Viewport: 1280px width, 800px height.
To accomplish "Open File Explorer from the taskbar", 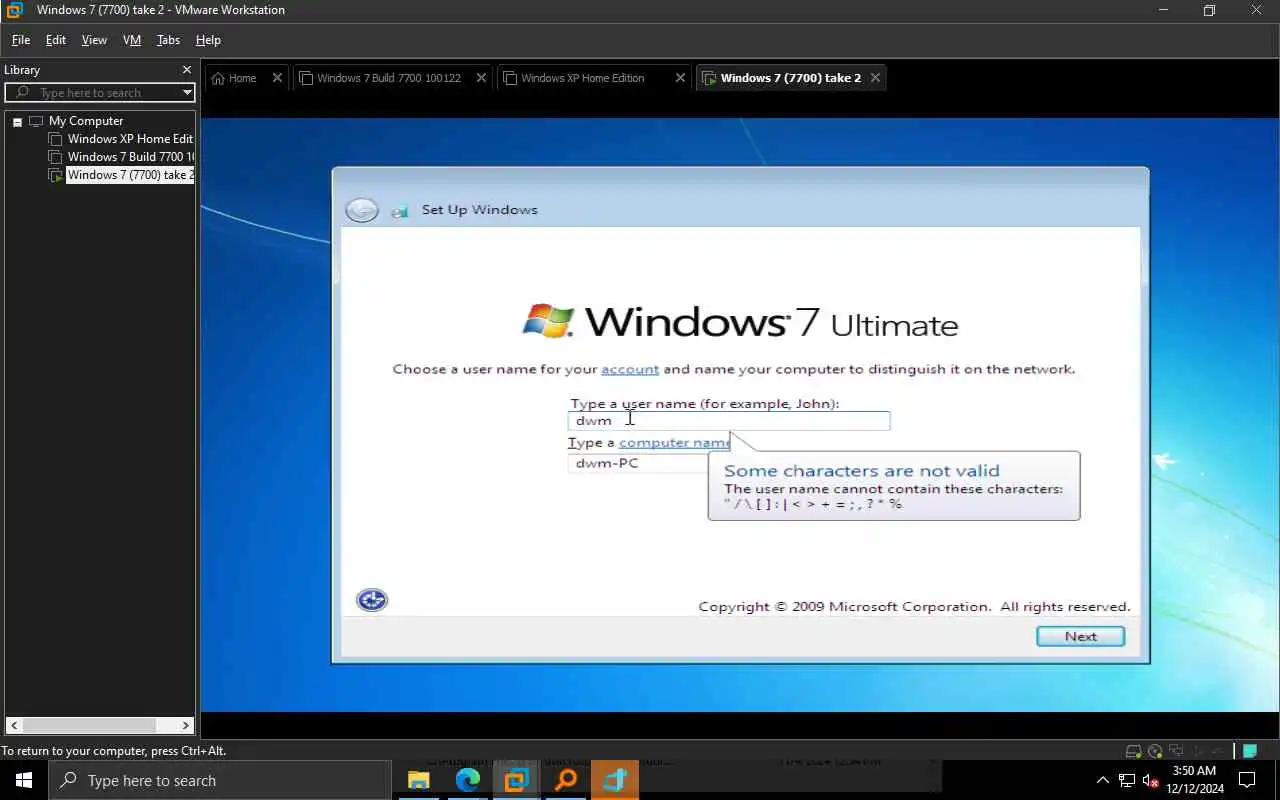I will pos(418,780).
